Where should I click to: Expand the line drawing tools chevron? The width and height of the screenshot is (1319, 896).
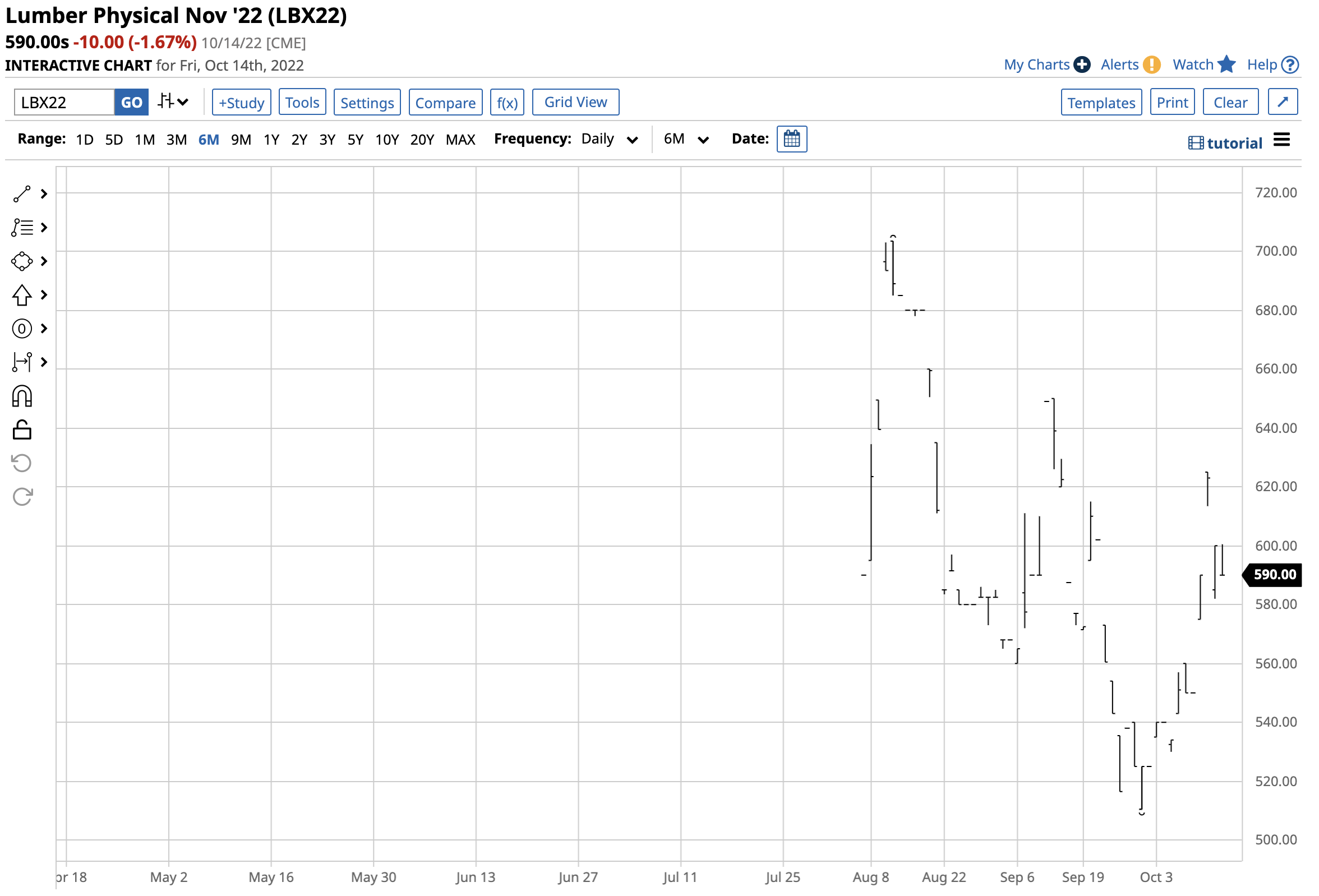(x=44, y=195)
